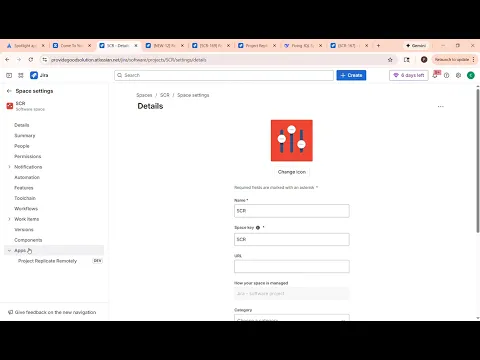The height and width of the screenshot is (360, 480).
Task: Open the Automation settings page
Action: [27, 177]
